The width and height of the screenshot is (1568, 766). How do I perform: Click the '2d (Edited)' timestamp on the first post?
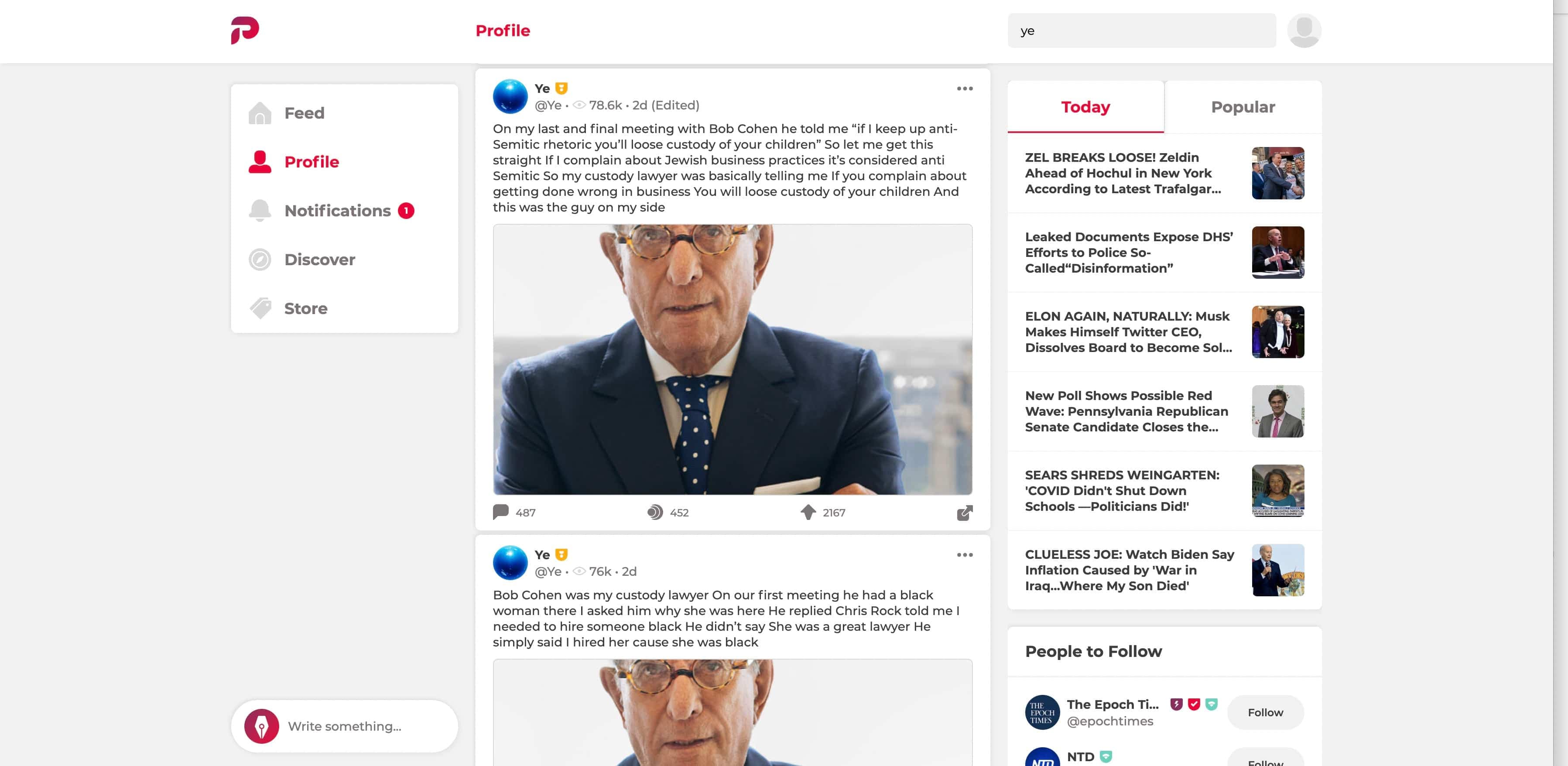pos(666,105)
